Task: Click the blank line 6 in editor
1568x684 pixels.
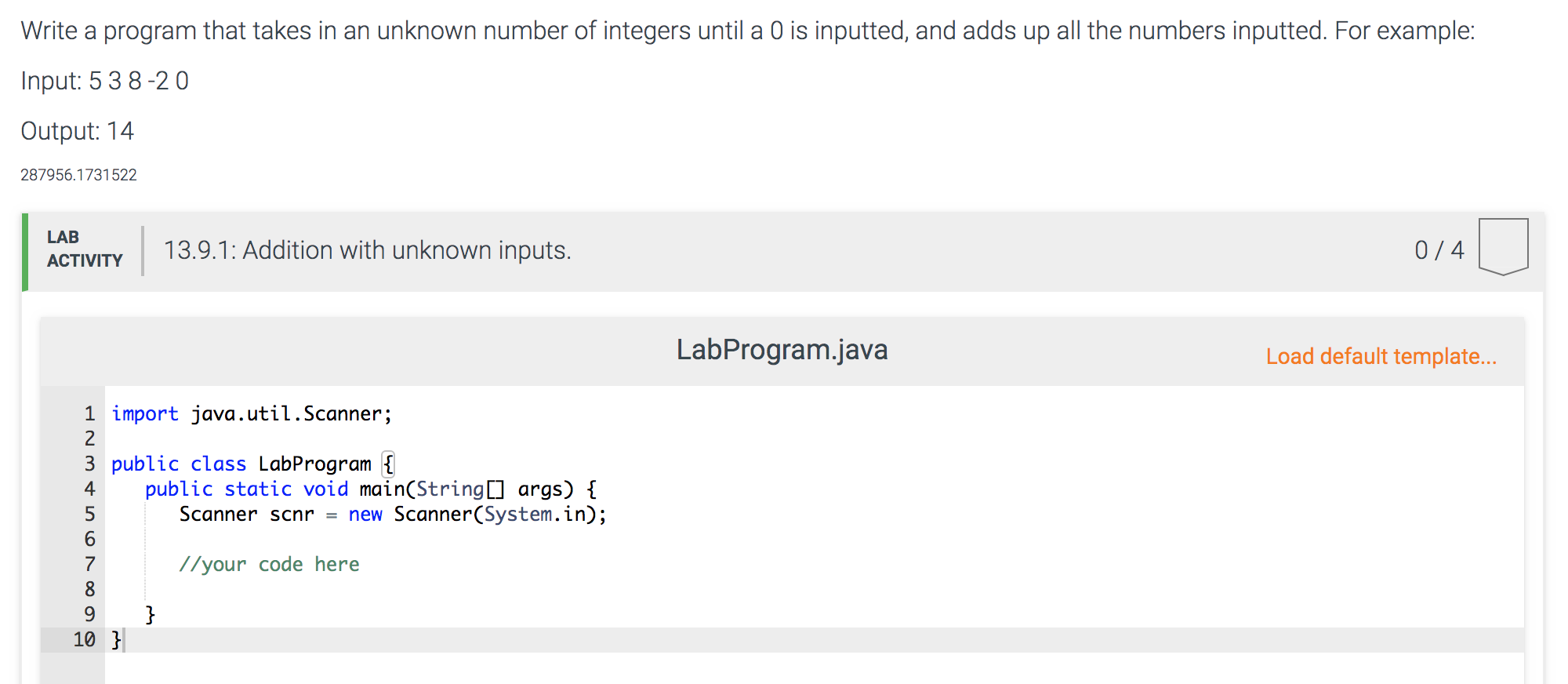Action: click(x=470, y=540)
